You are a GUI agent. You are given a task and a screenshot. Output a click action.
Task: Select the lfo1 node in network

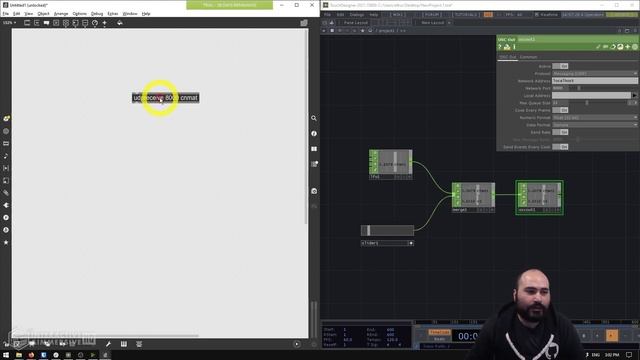coord(391,164)
